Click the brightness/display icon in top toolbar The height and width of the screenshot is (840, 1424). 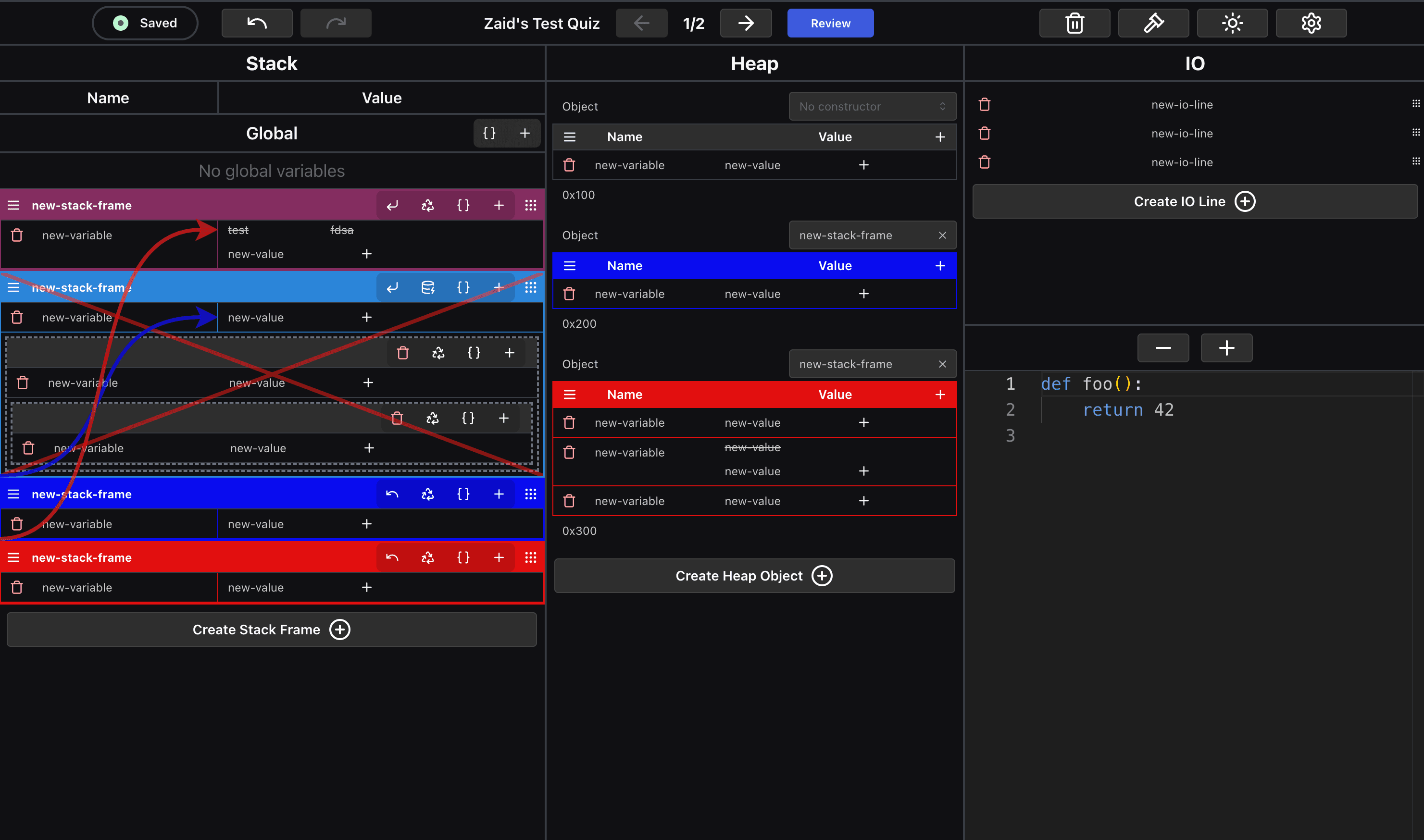tap(1231, 23)
